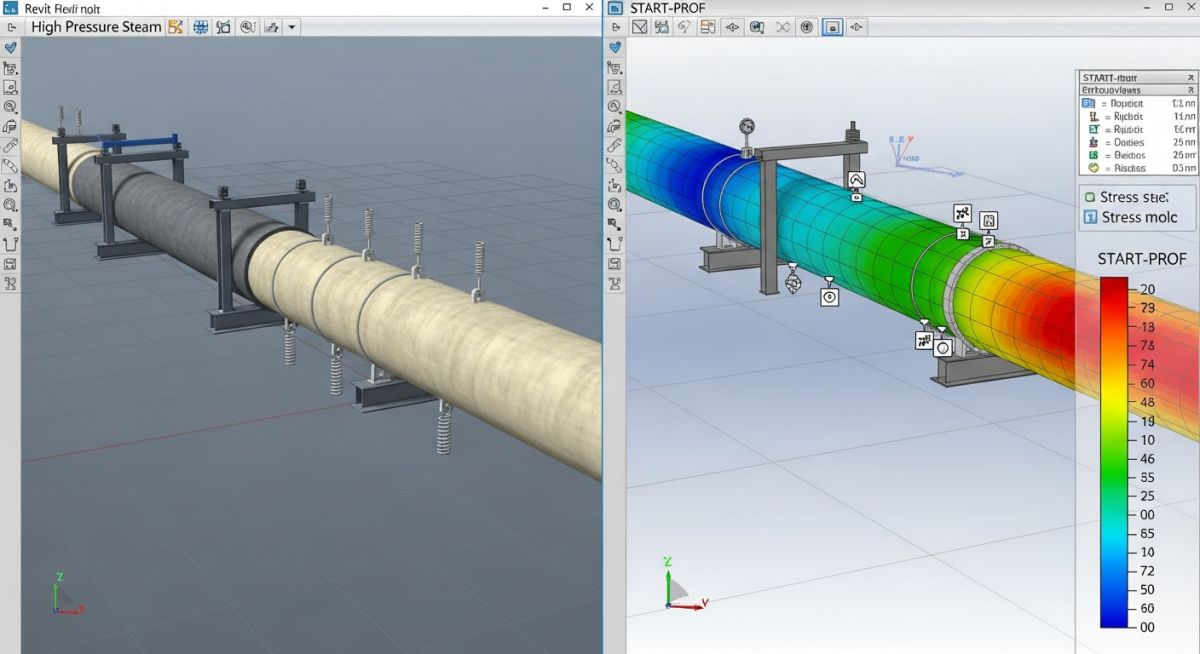The width and height of the screenshot is (1200, 654).
Task: Click the camera icon in Revit's toolbar
Action: tap(223, 27)
